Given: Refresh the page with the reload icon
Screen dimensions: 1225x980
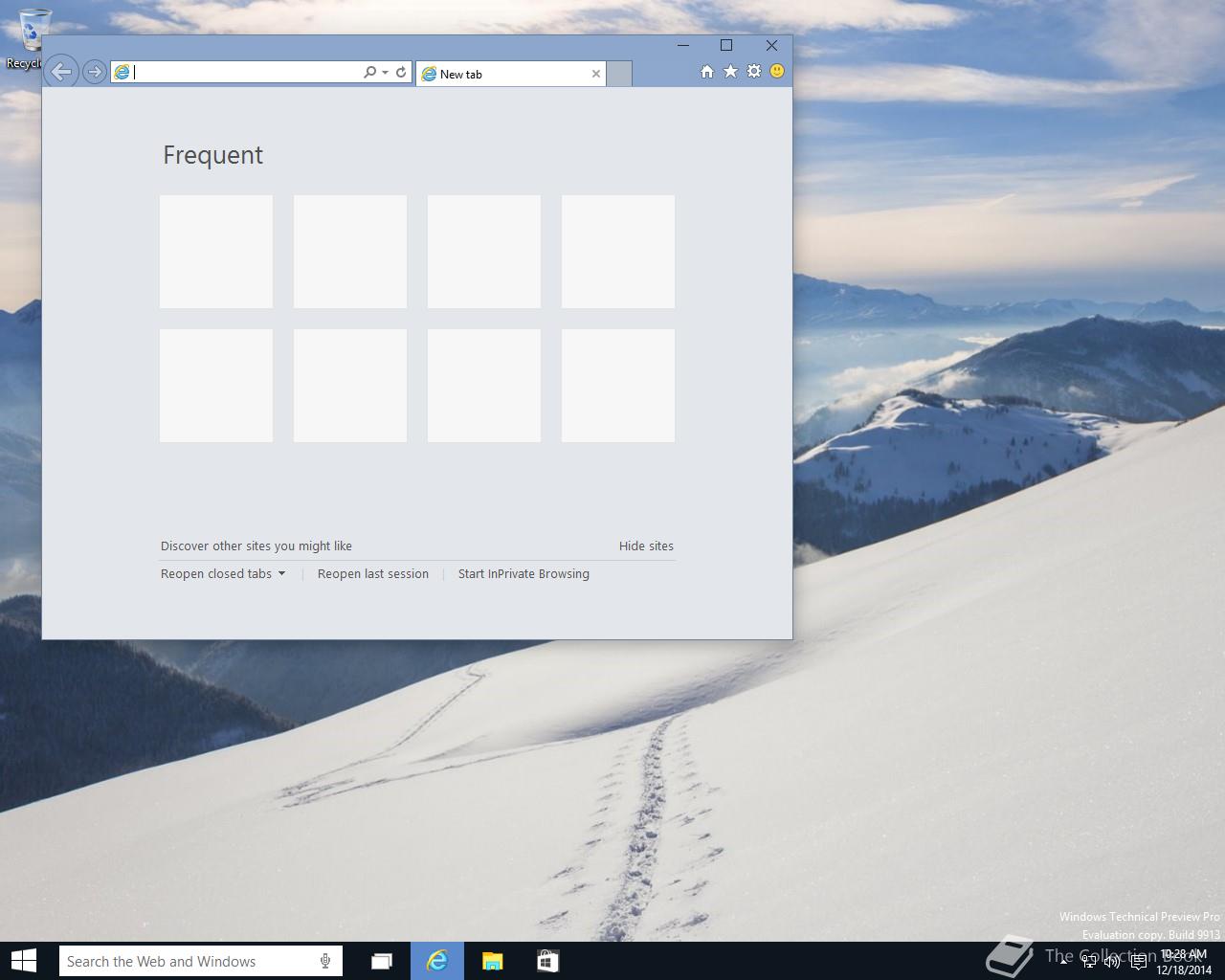Looking at the screenshot, I should coord(401,72).
